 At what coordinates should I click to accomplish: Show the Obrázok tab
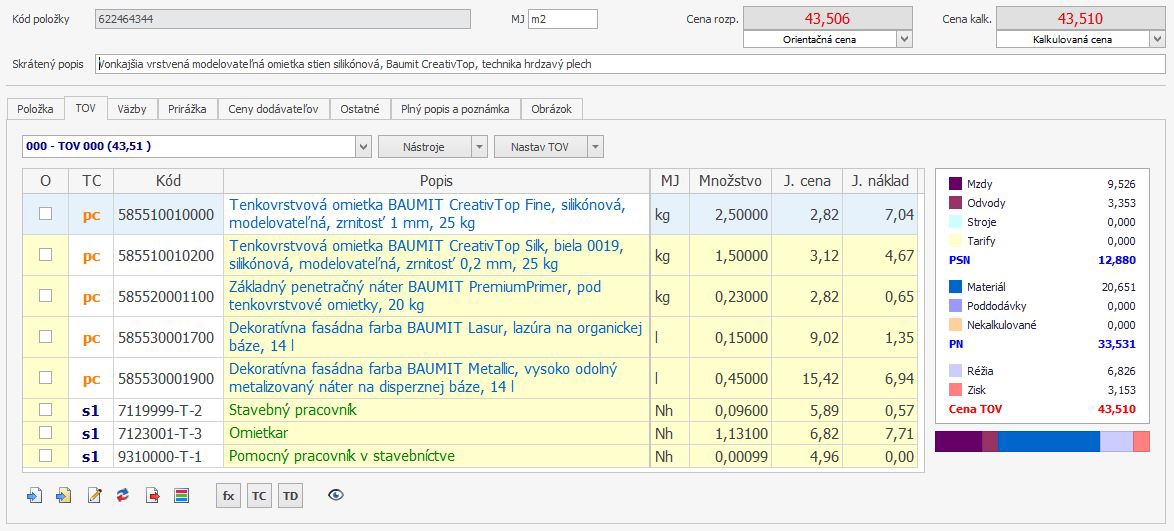pos(552,109)
